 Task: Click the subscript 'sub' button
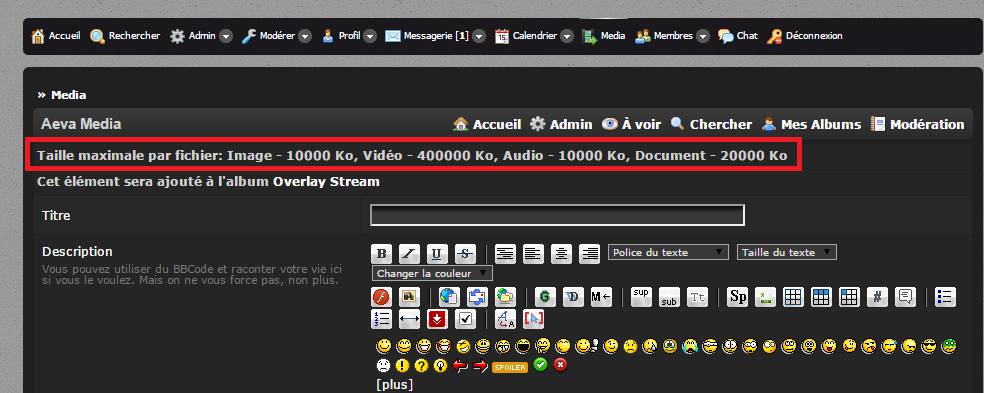tap(669, 296)
